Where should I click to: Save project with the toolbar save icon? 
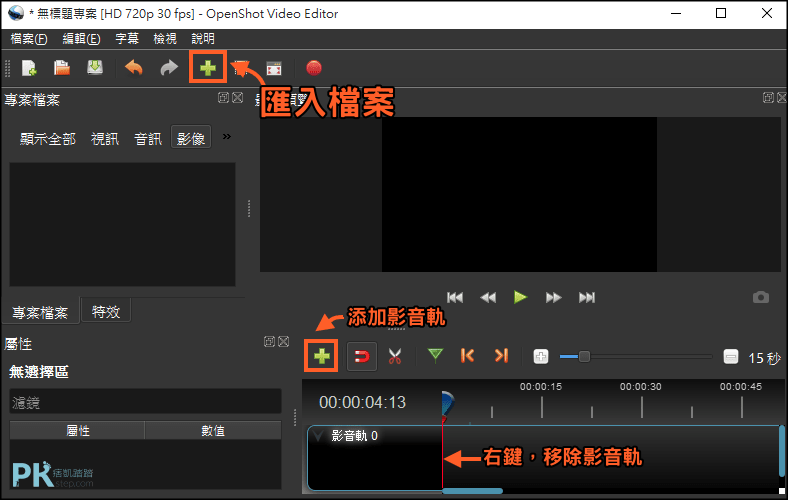point(95,68)
